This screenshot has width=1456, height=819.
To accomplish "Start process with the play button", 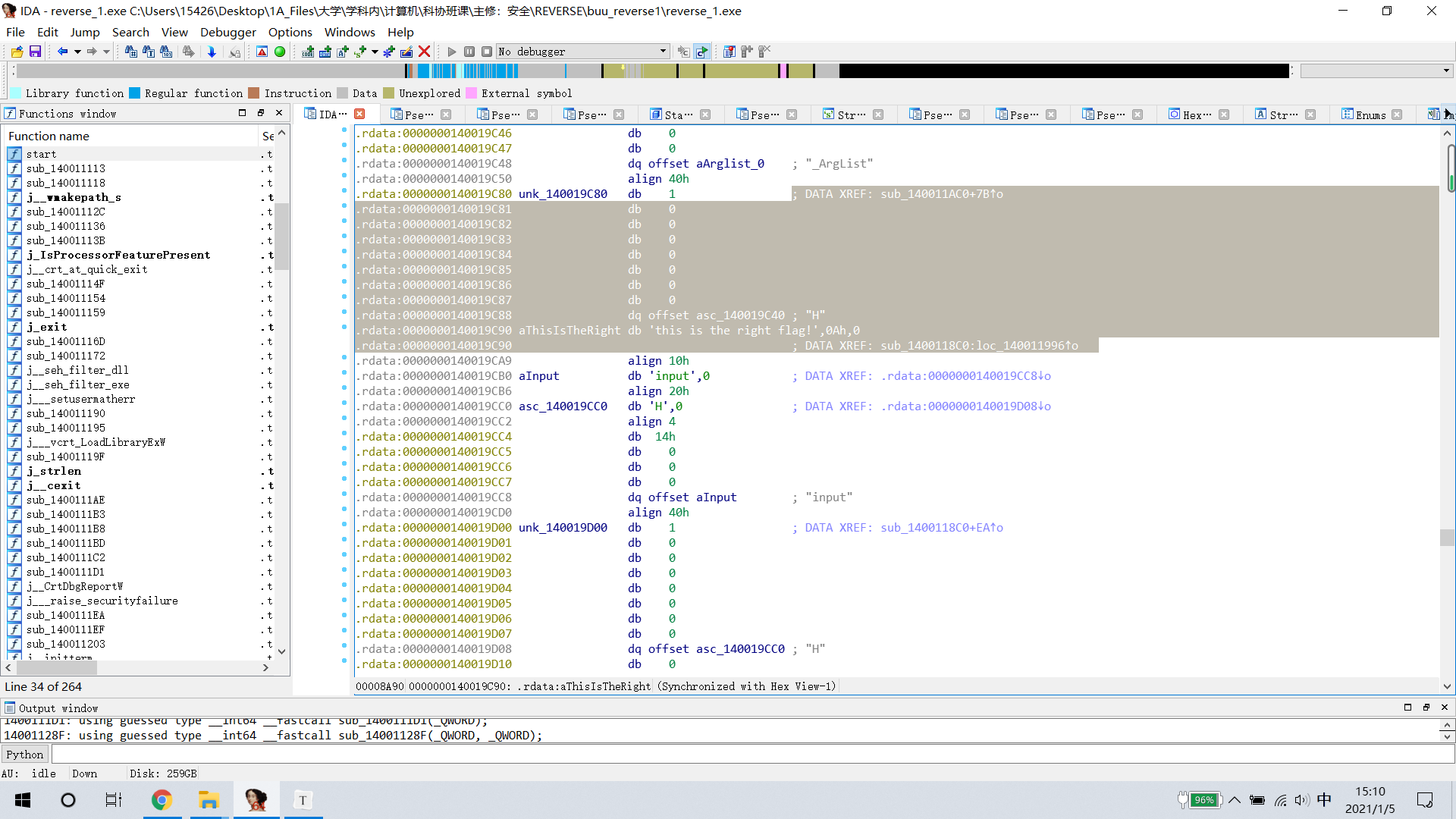I will 452,52.
